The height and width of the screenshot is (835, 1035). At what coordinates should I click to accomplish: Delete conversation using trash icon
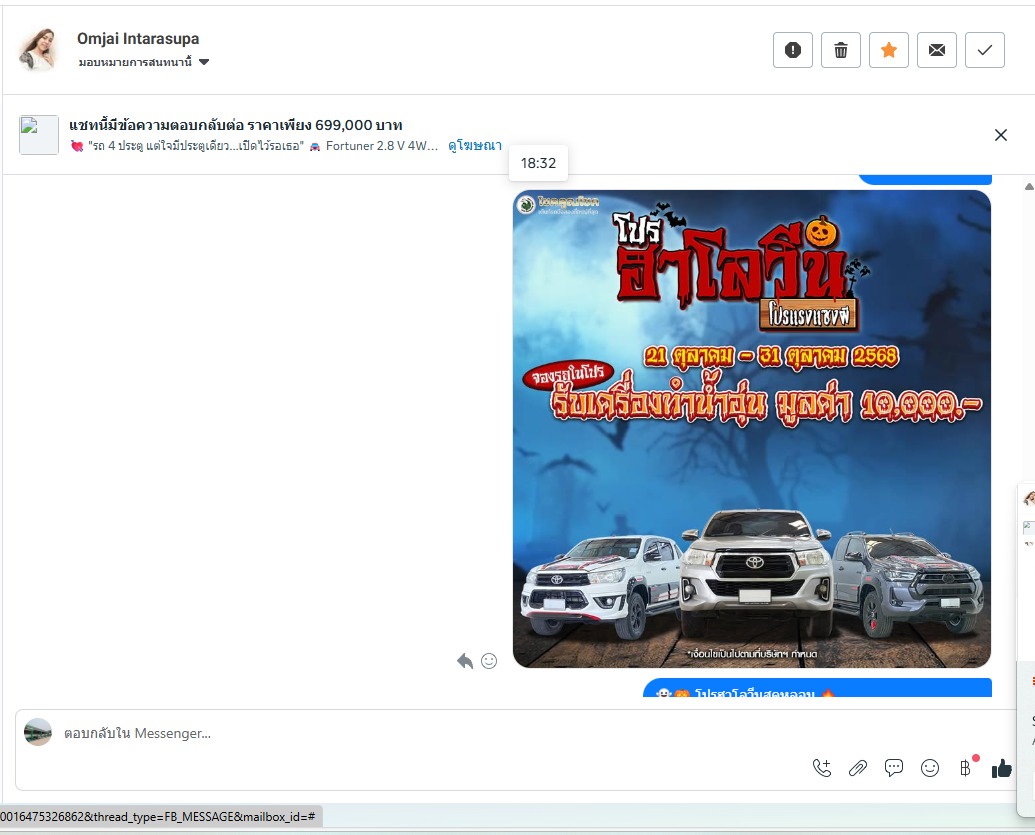841,50
